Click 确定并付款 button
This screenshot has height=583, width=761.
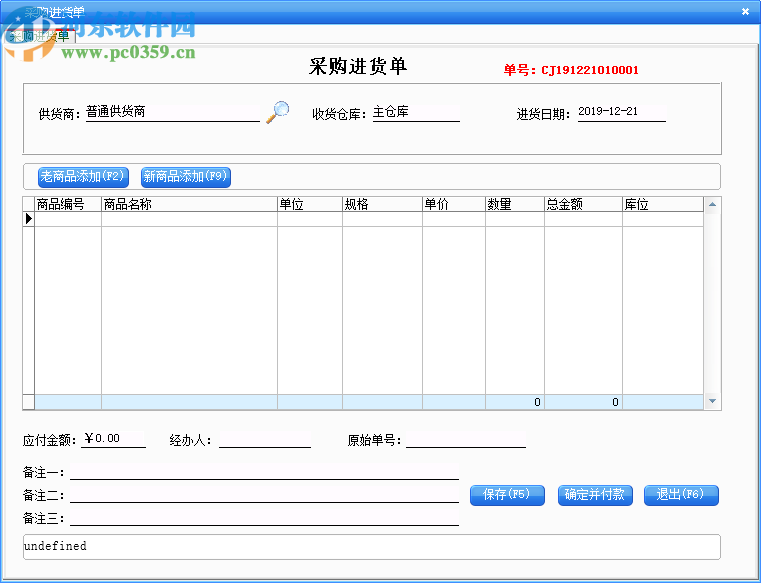[x=595, y=495]
